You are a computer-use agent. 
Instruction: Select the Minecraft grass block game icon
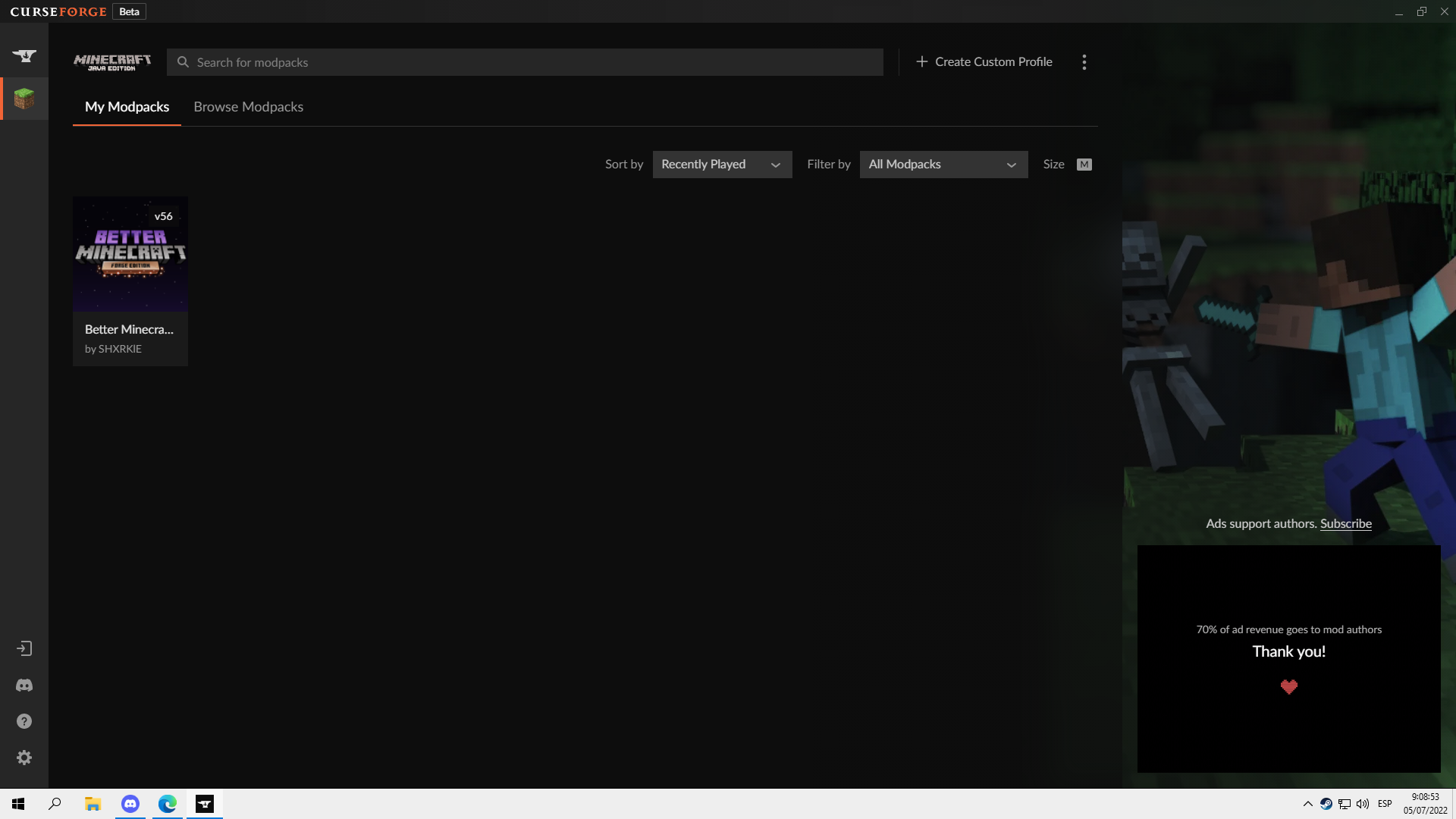tap(24, 99)
